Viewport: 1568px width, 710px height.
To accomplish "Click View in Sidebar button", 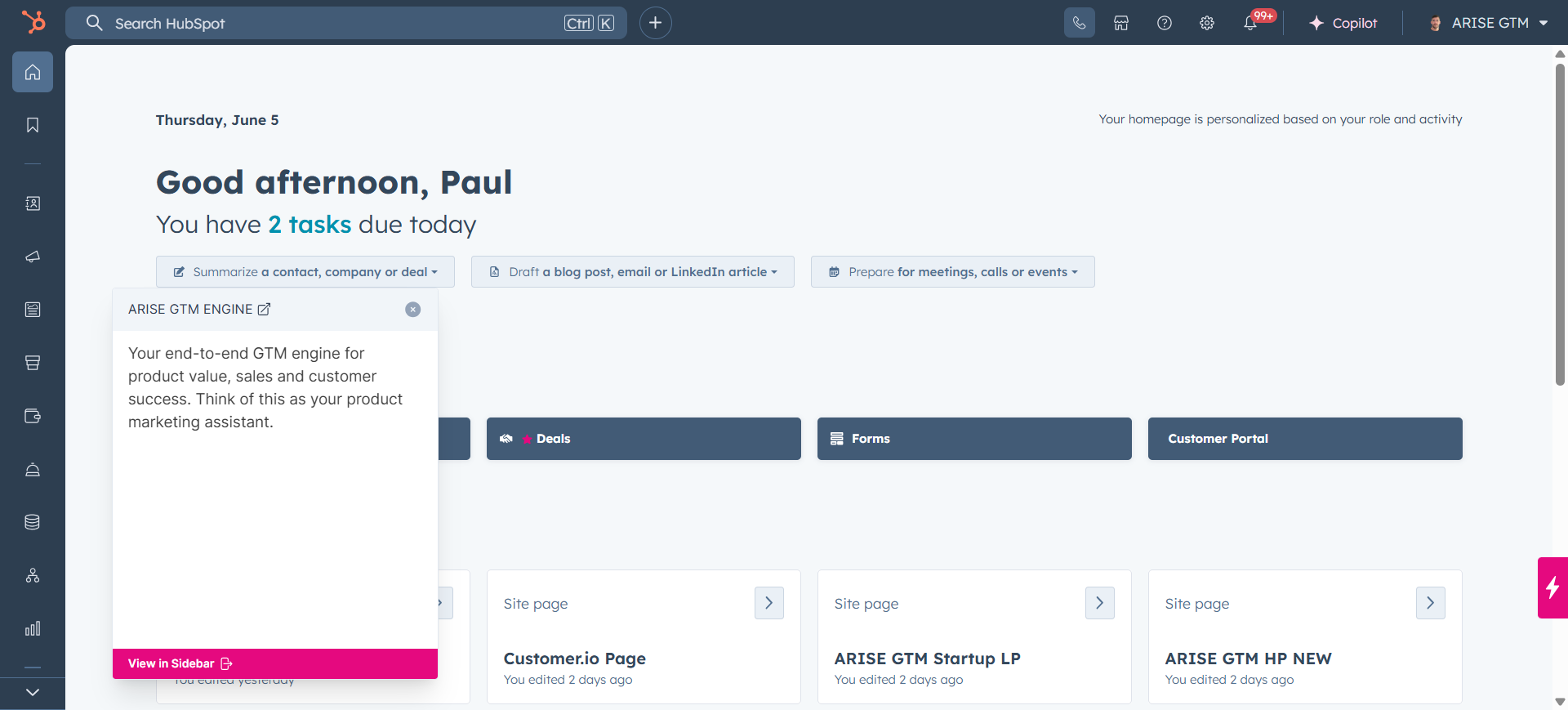I will click(x=275, y=663).
